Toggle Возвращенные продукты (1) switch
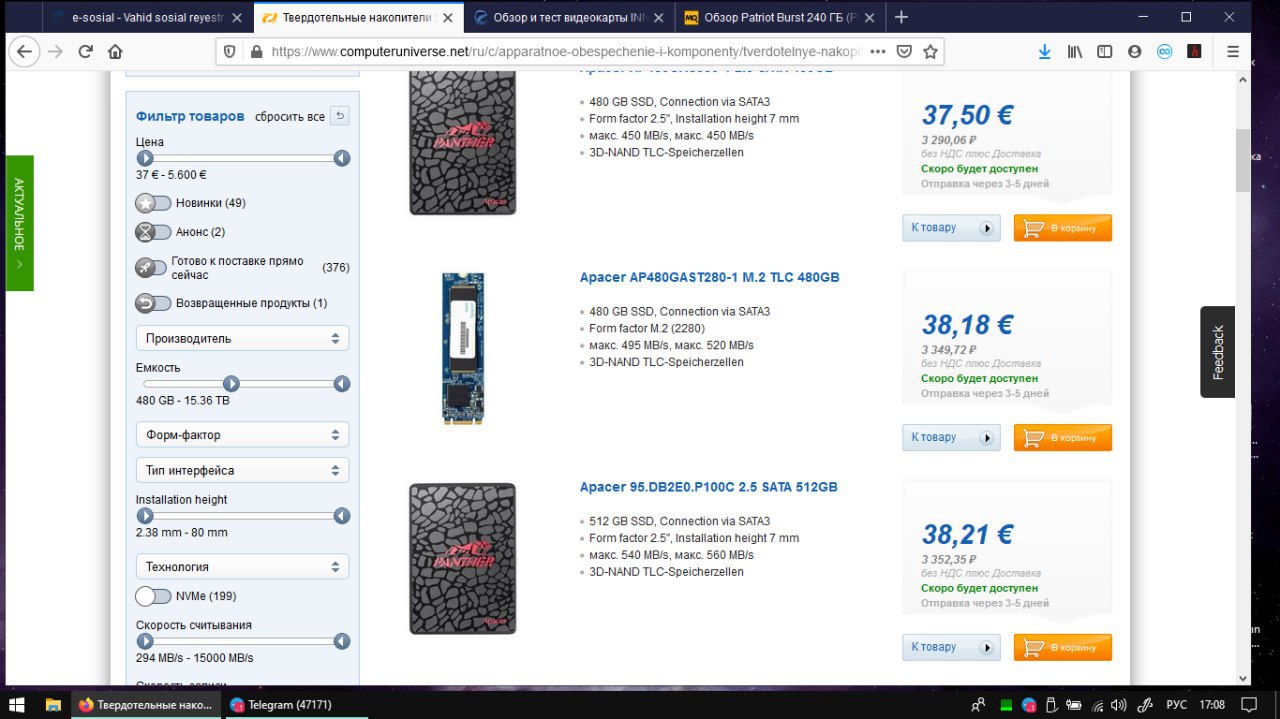 pyautogui.click(x=153, y=303)
